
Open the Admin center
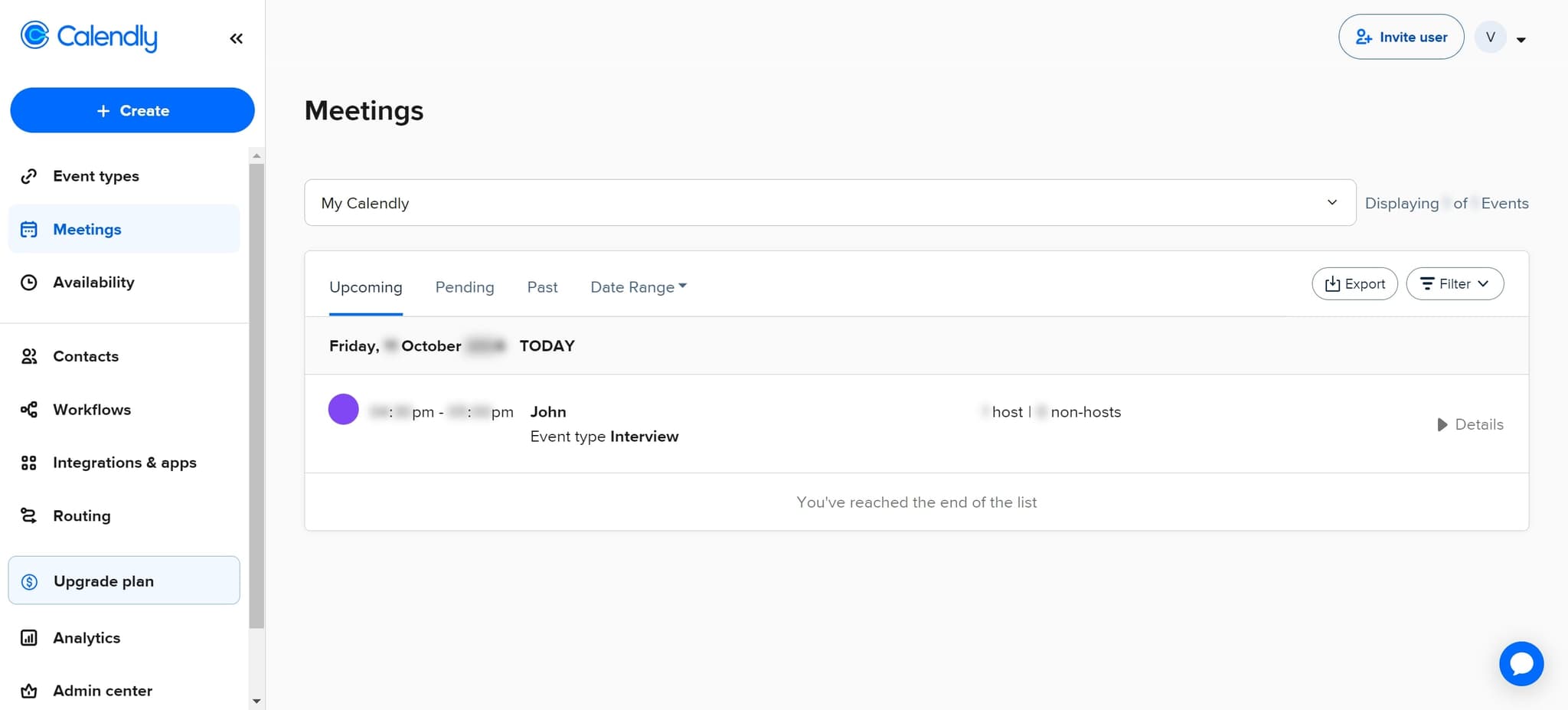click(103, 690)
